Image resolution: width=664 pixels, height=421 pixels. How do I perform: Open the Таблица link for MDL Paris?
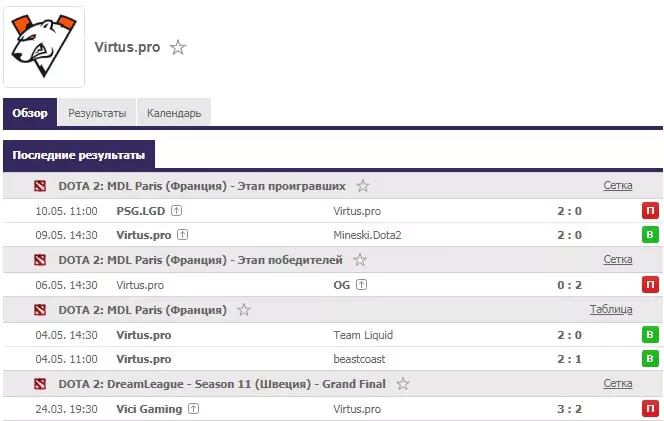(611, 310)
